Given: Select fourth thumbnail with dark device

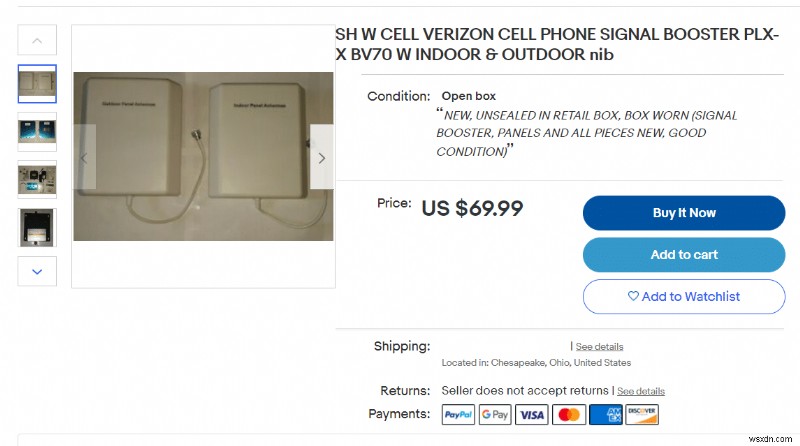Looking at the screenshot, I should [37, 227].
